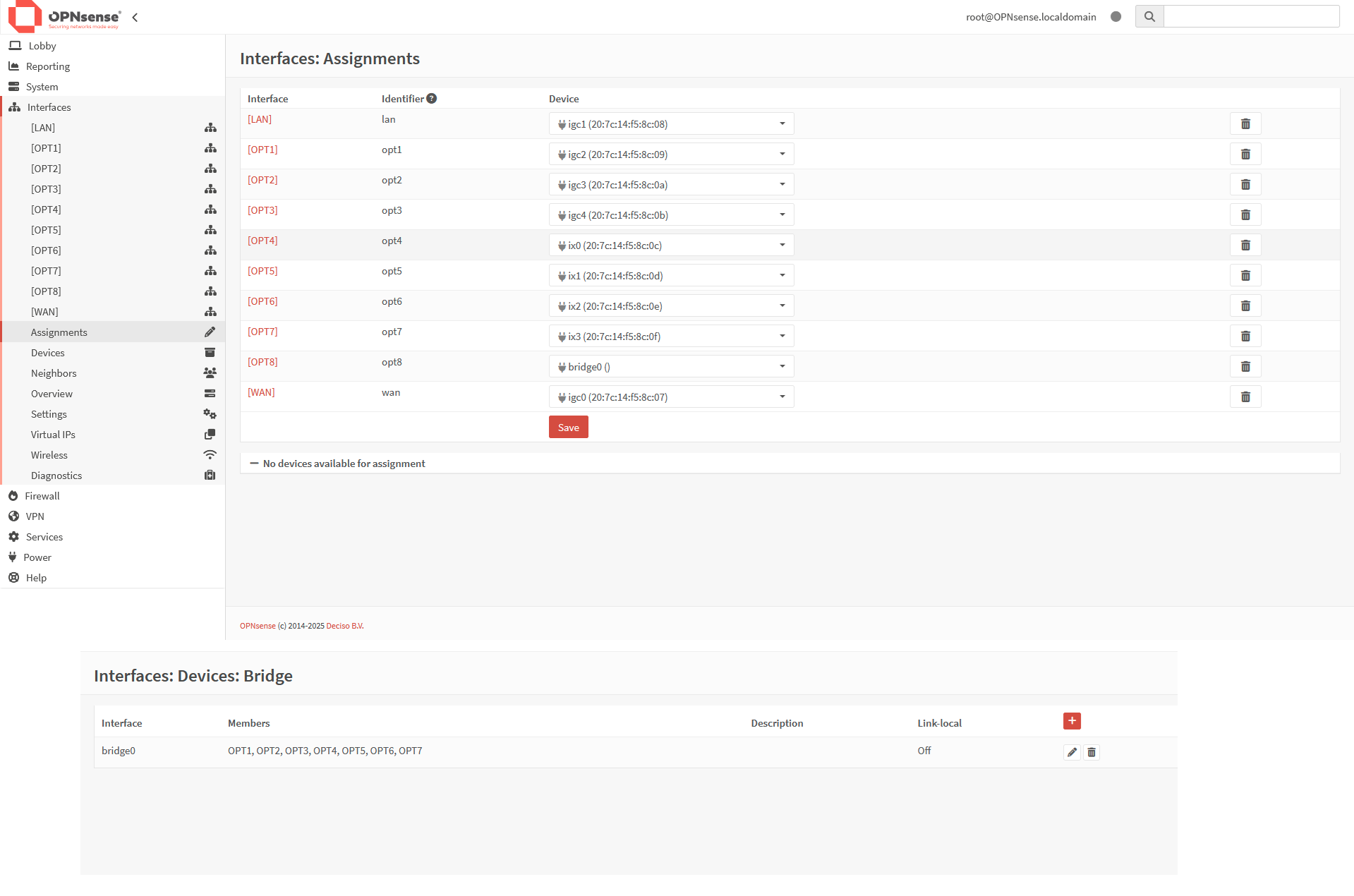Open the Lobby menu
Screen dimensions: 1354x896
click(112, 46)
